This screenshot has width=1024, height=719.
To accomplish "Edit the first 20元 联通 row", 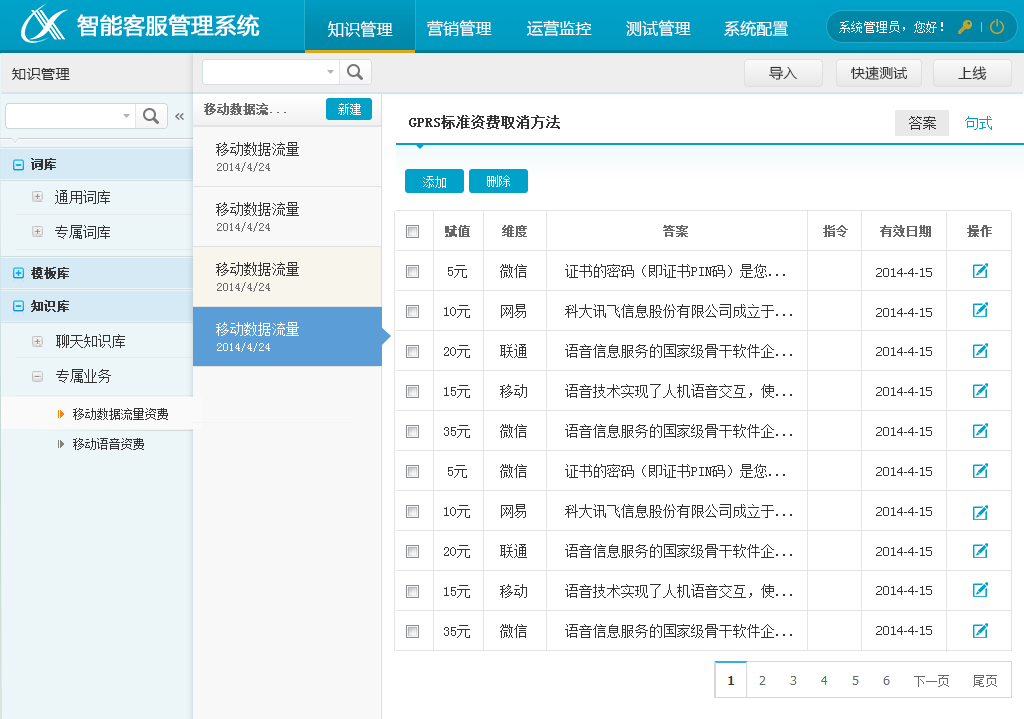I will [980, 351].
